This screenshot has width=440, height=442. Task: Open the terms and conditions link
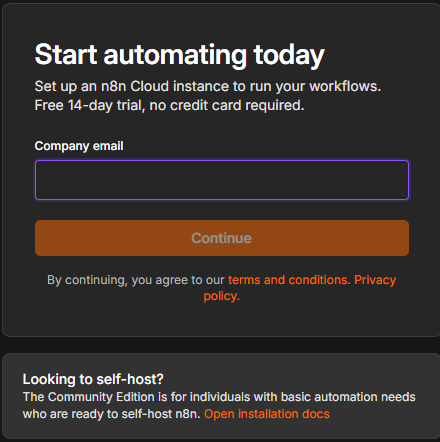(x=289, y=280)
